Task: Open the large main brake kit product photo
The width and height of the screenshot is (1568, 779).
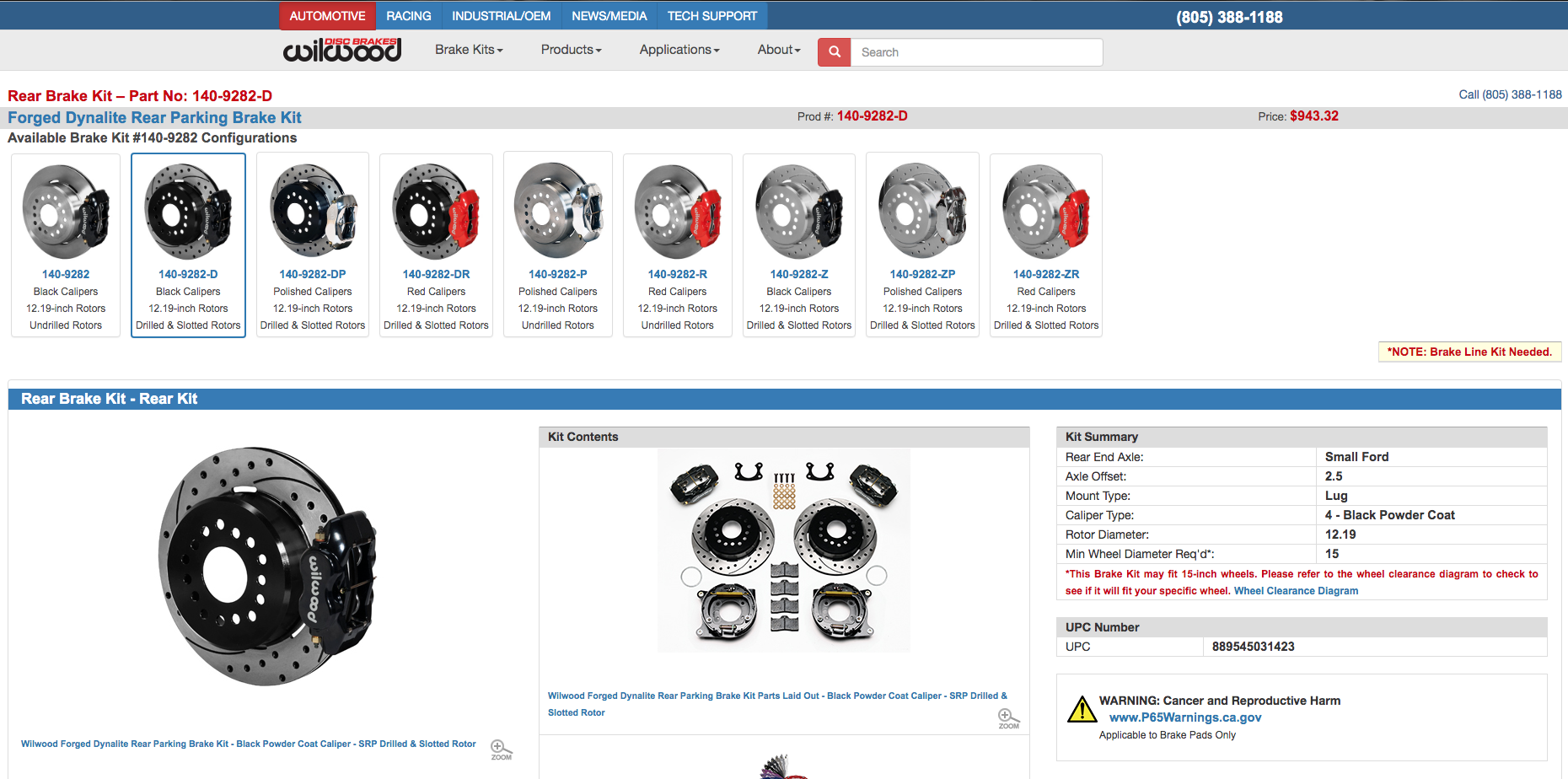Action: tap(268, 567)
